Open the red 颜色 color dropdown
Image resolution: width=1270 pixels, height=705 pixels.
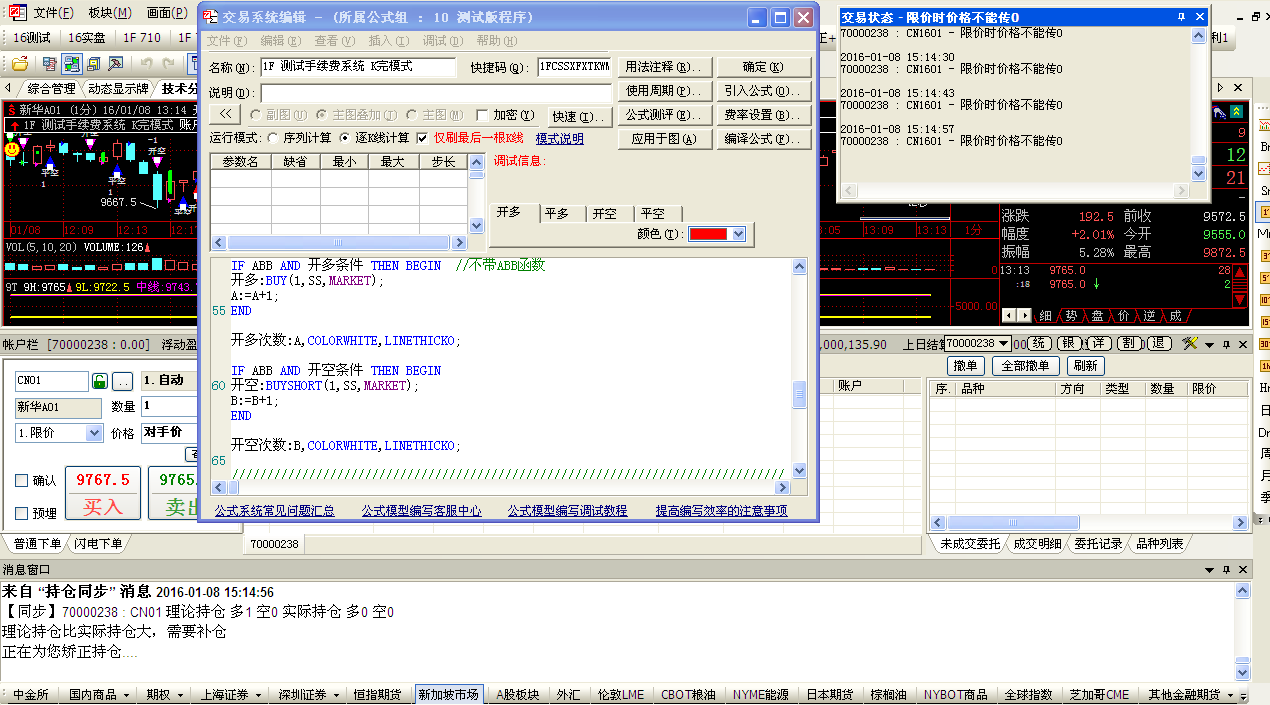point(738,233)
